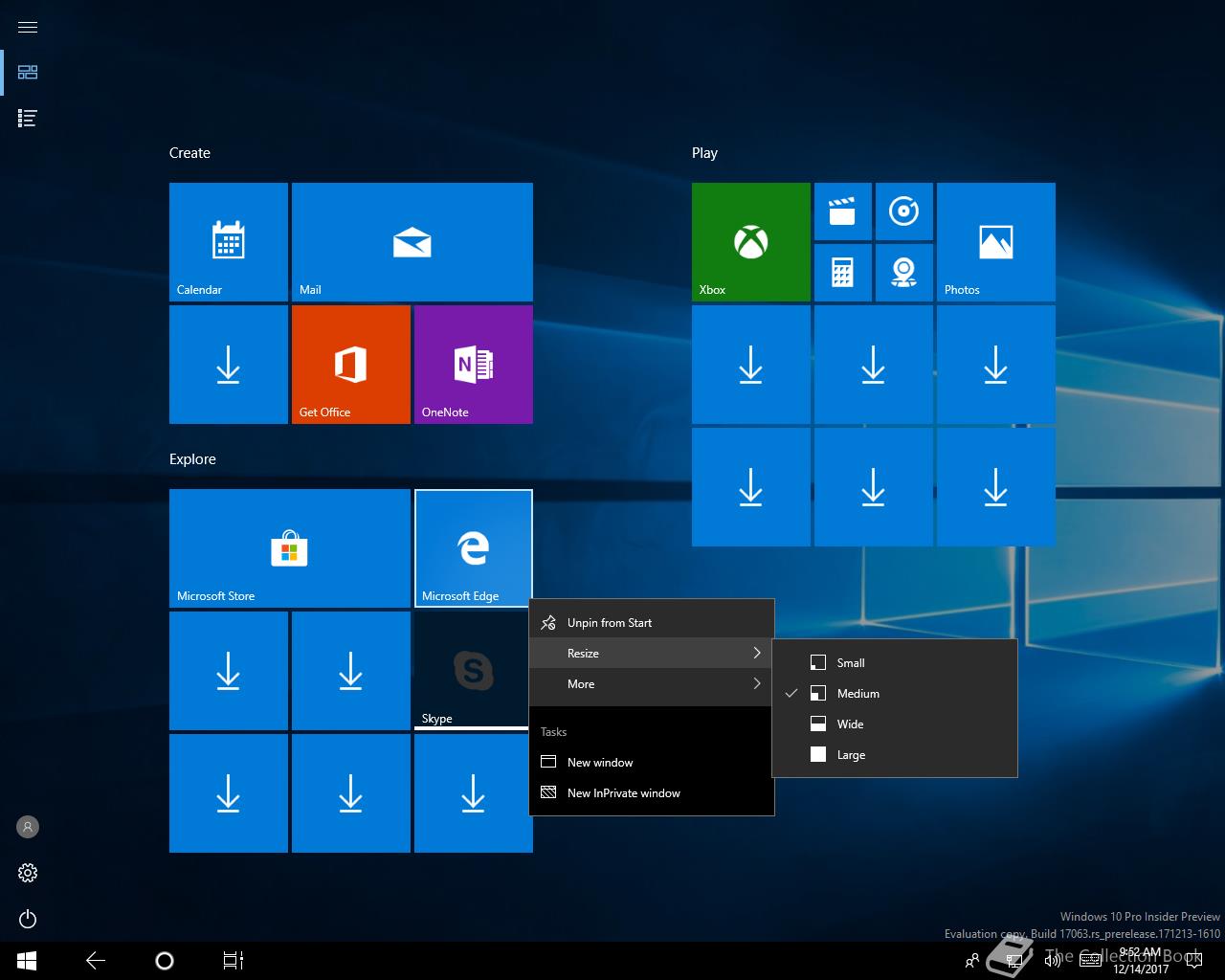Open the hamburger menu at top left
Image resolution: width=1225 pixels, height=980 pixels.
click(28, 27)
